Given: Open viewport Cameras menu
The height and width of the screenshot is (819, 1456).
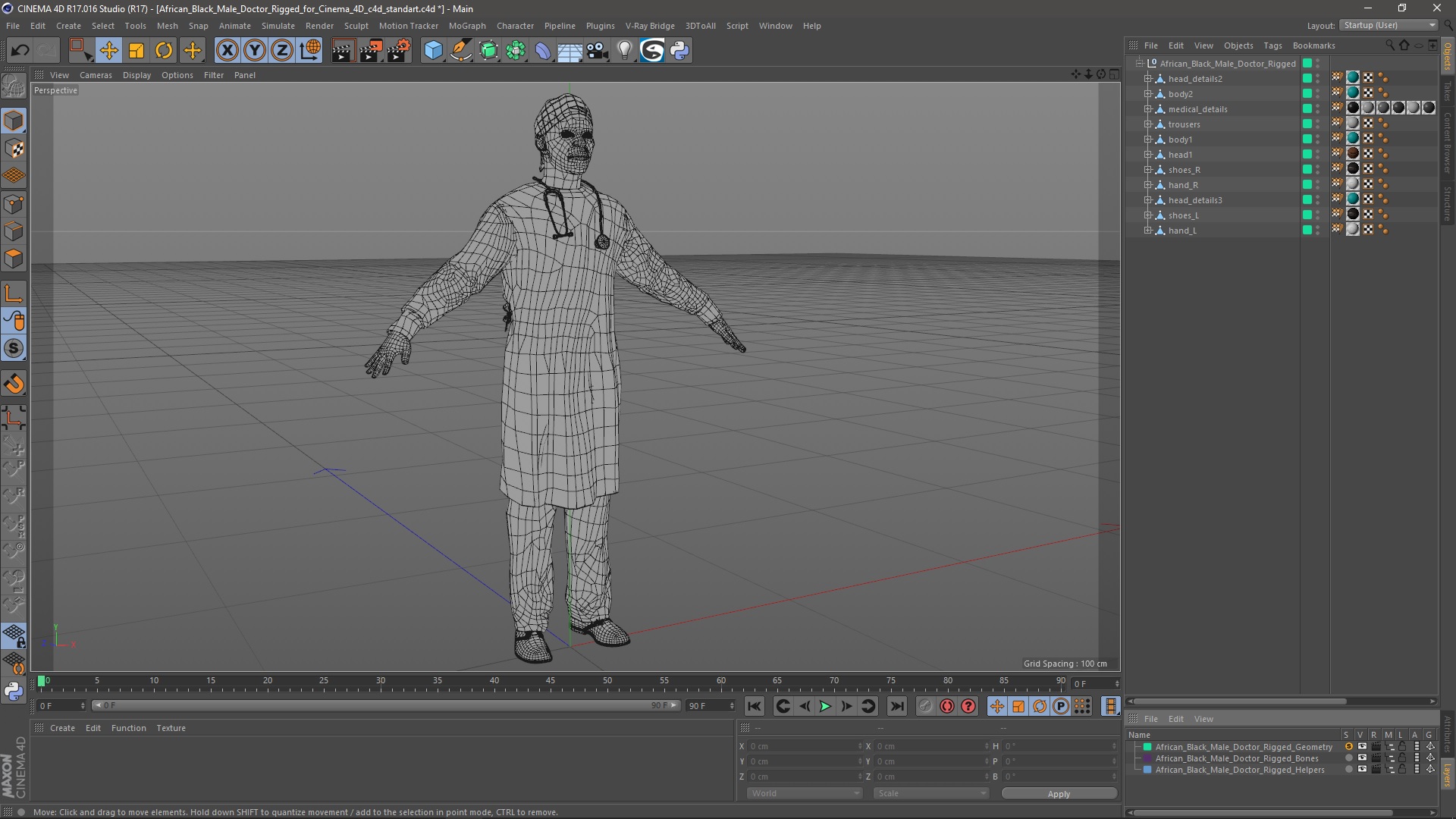Looking at the screenshot, I should click(x=96, y=75).
